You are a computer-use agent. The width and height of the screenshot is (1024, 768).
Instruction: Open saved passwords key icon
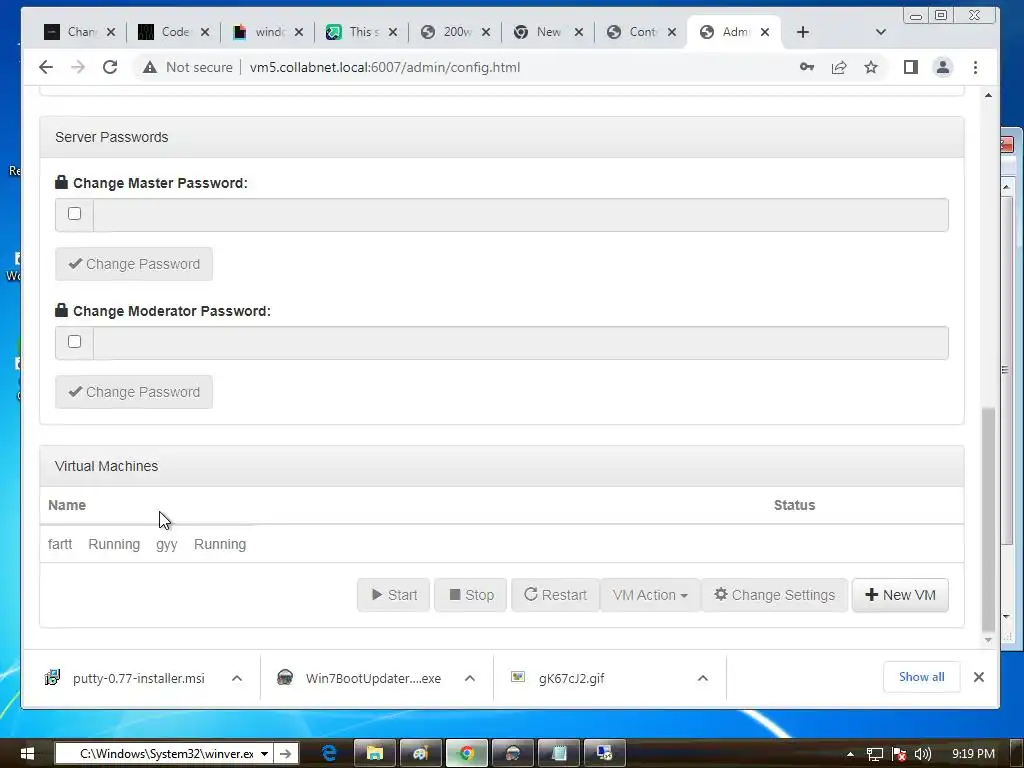pyautogui.click(x=807, y=67)
